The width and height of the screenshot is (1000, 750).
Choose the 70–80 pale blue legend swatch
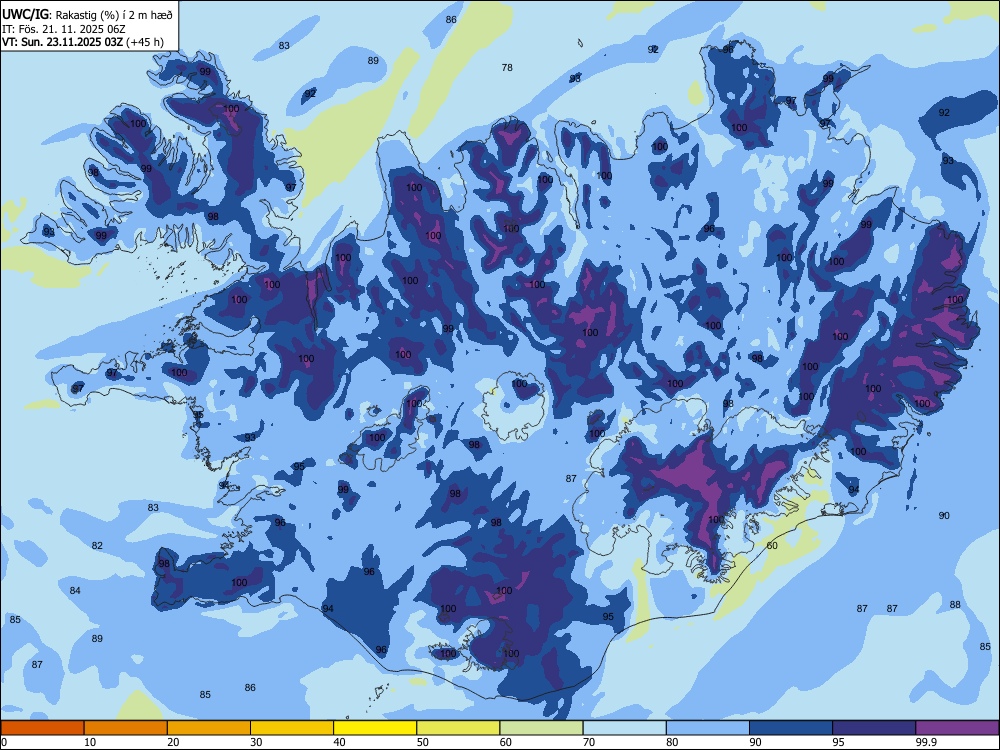[x=624, y=728]
